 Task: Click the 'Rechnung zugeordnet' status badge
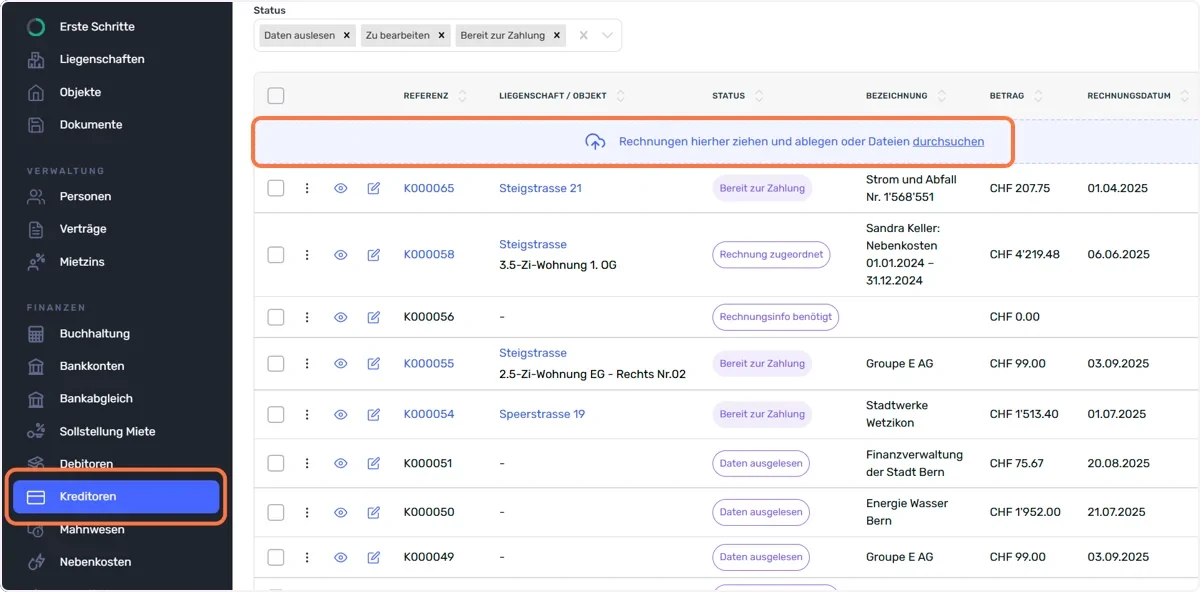(x=771, y=255)
